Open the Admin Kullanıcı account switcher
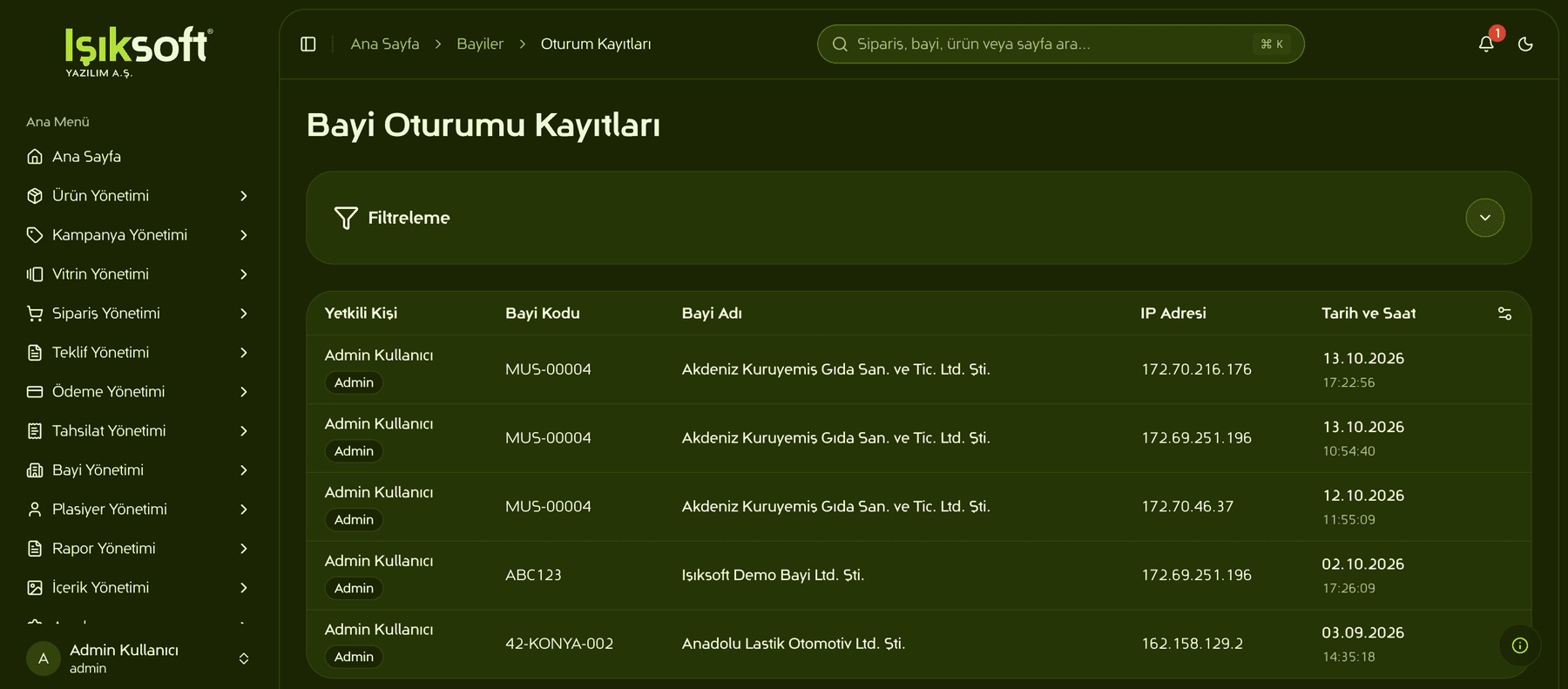Viewport: 1568px width, 689px height. coord(139,659)
